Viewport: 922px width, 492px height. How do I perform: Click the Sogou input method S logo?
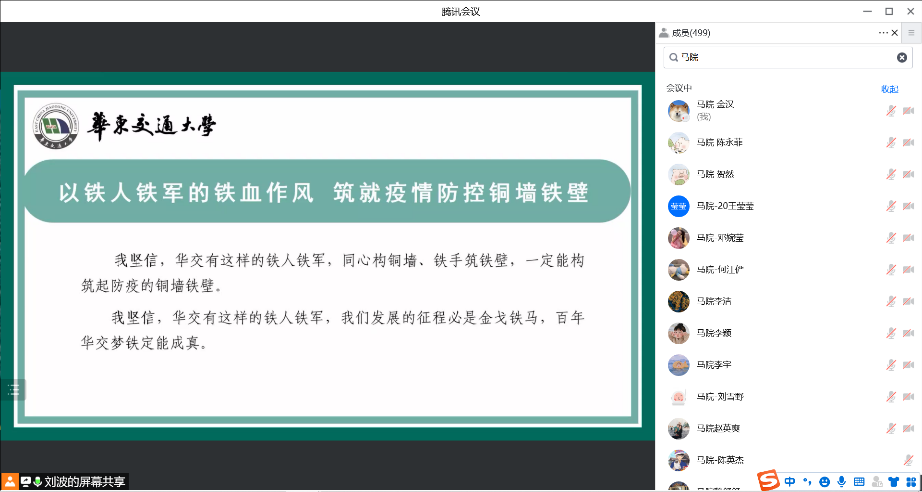tap(767, 481)
